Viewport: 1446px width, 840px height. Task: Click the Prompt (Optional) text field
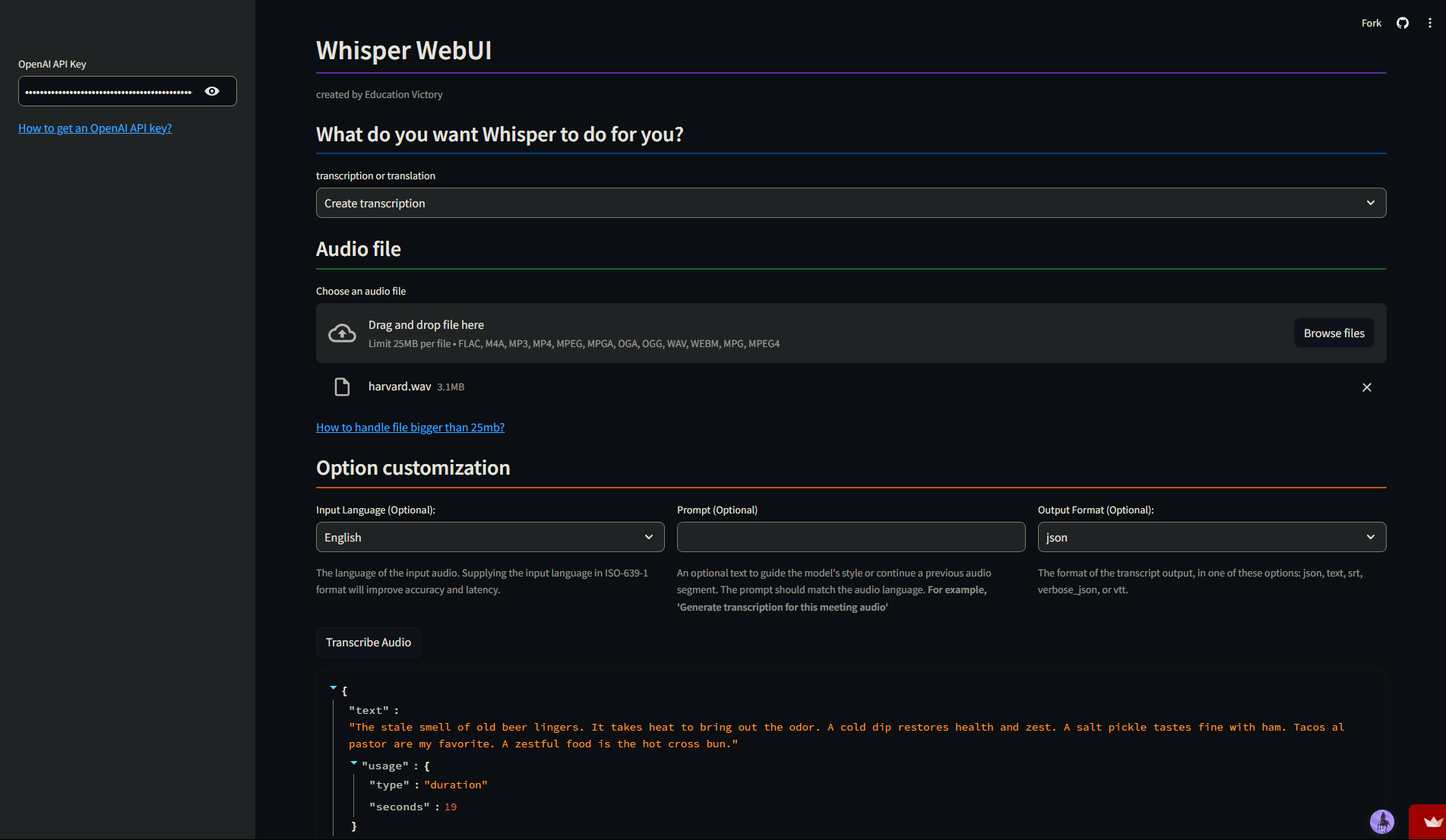click(851, 537)
